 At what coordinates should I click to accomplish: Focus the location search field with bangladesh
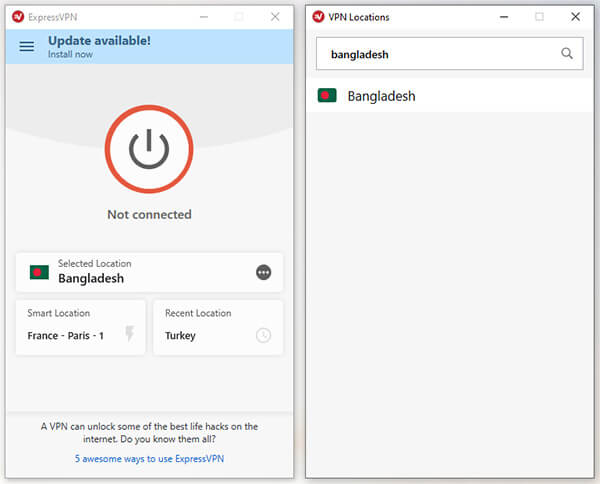tap(450, 54)
